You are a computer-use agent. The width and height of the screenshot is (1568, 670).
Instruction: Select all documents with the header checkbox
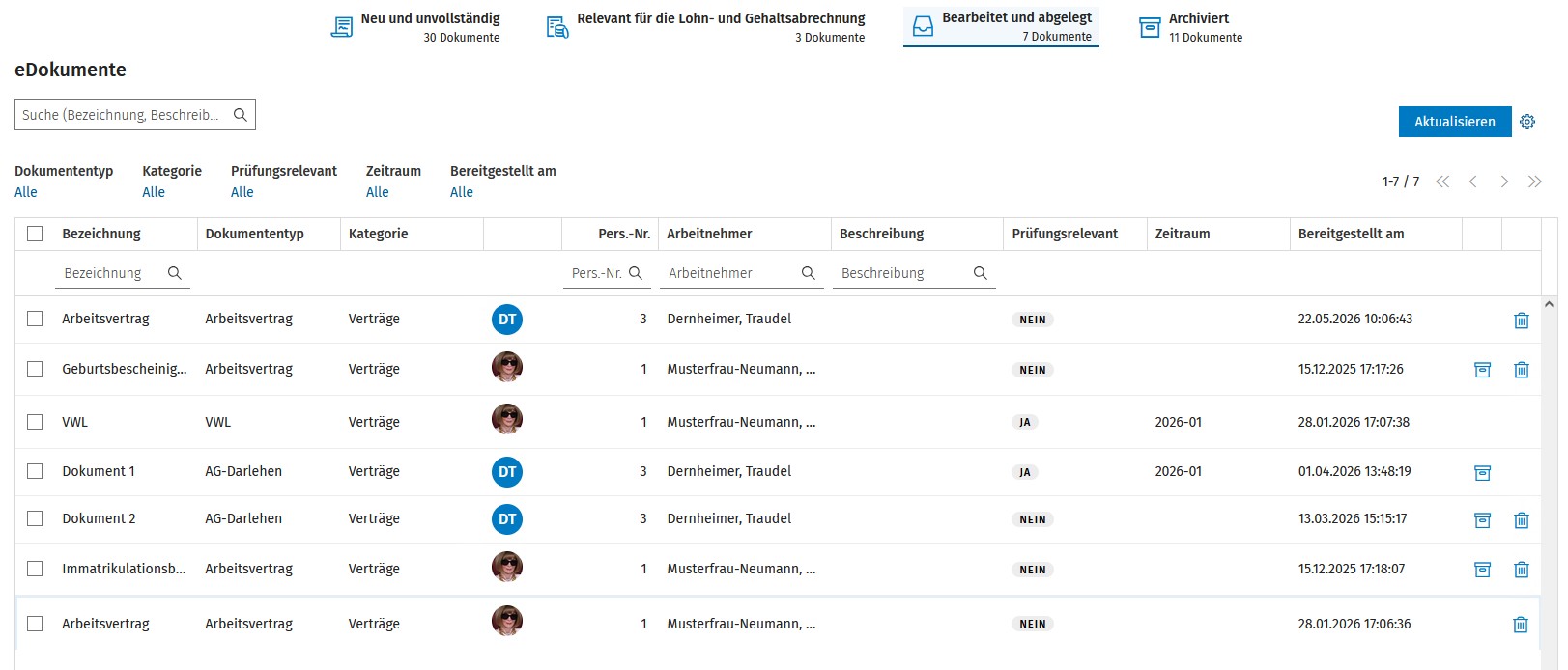coord(35,234)
